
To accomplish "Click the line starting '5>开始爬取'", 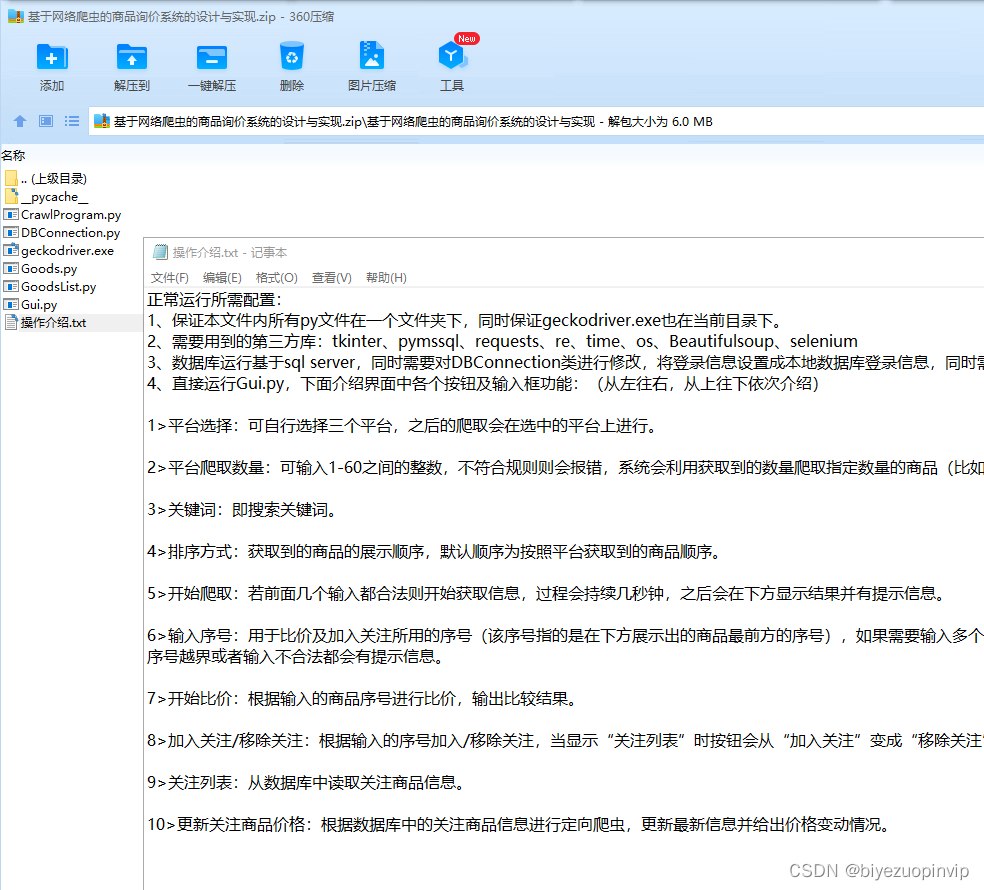I will tap(548, 593).
